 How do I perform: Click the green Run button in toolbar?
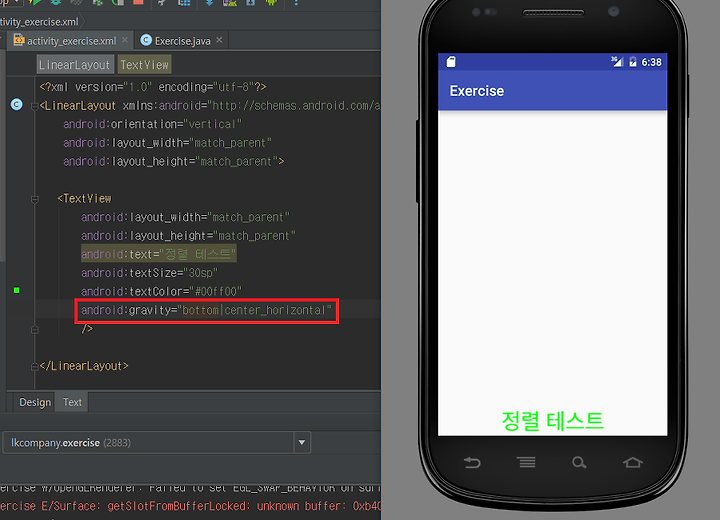[34, 2]
